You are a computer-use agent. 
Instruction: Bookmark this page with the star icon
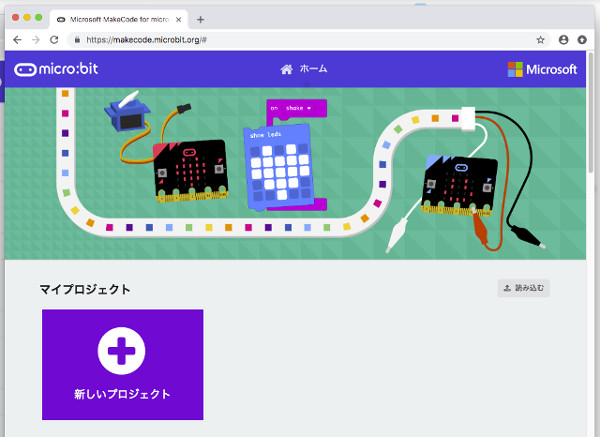pos(541,39)
